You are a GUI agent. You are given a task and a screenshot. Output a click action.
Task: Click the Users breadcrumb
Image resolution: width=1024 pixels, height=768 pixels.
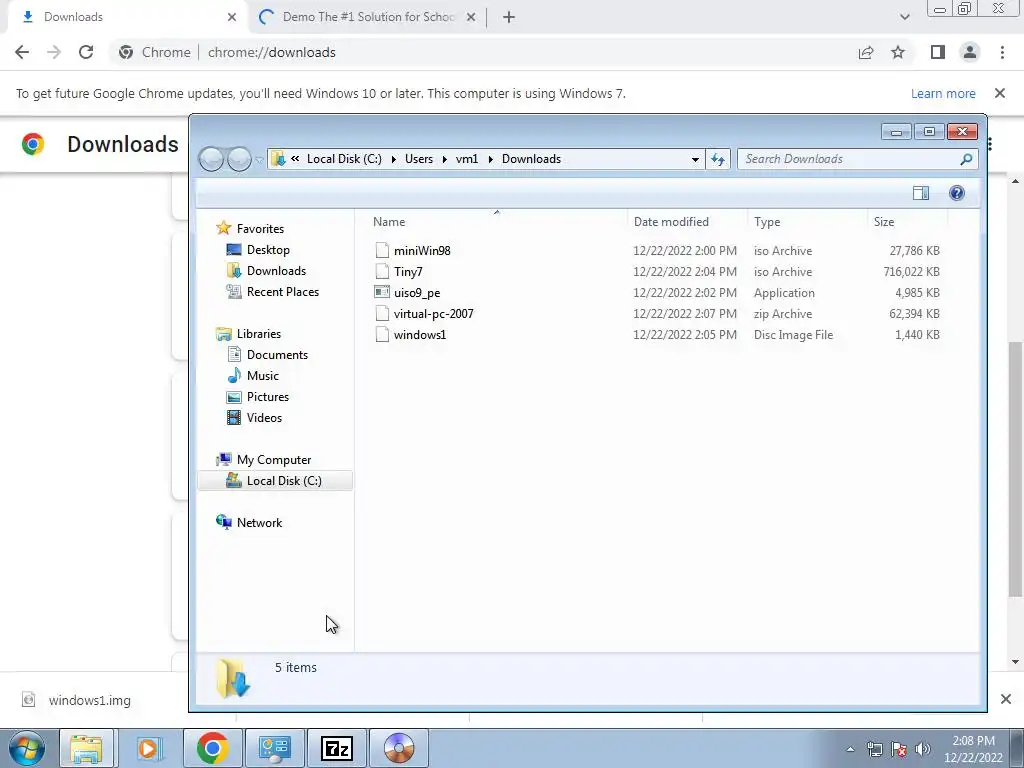419,159
